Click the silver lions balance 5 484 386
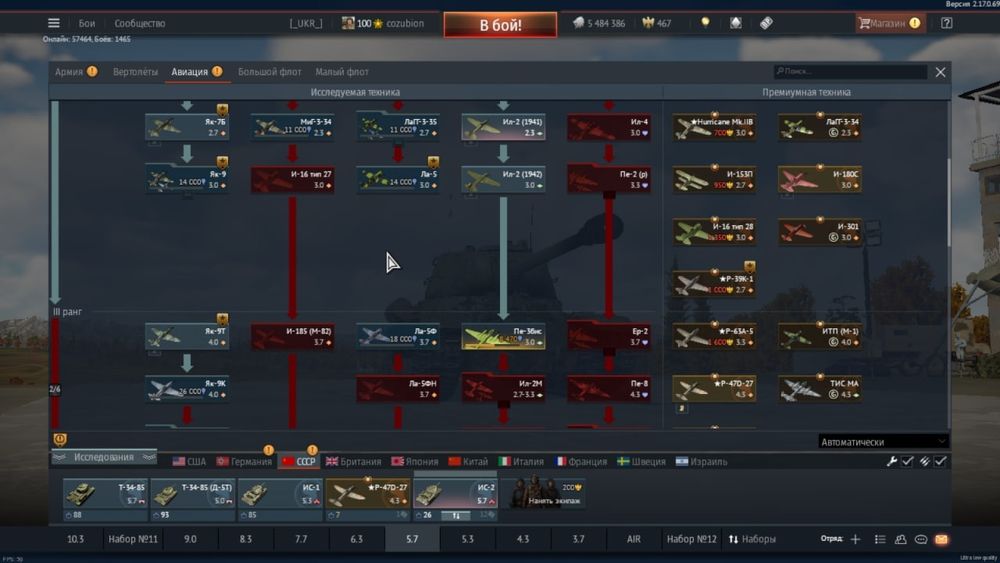The image size is (1000, 563). pos(599,24)
